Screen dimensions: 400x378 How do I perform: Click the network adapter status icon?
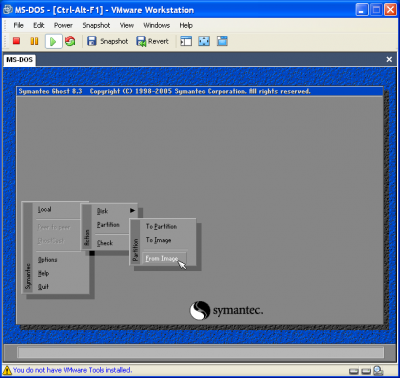point(378,370)
